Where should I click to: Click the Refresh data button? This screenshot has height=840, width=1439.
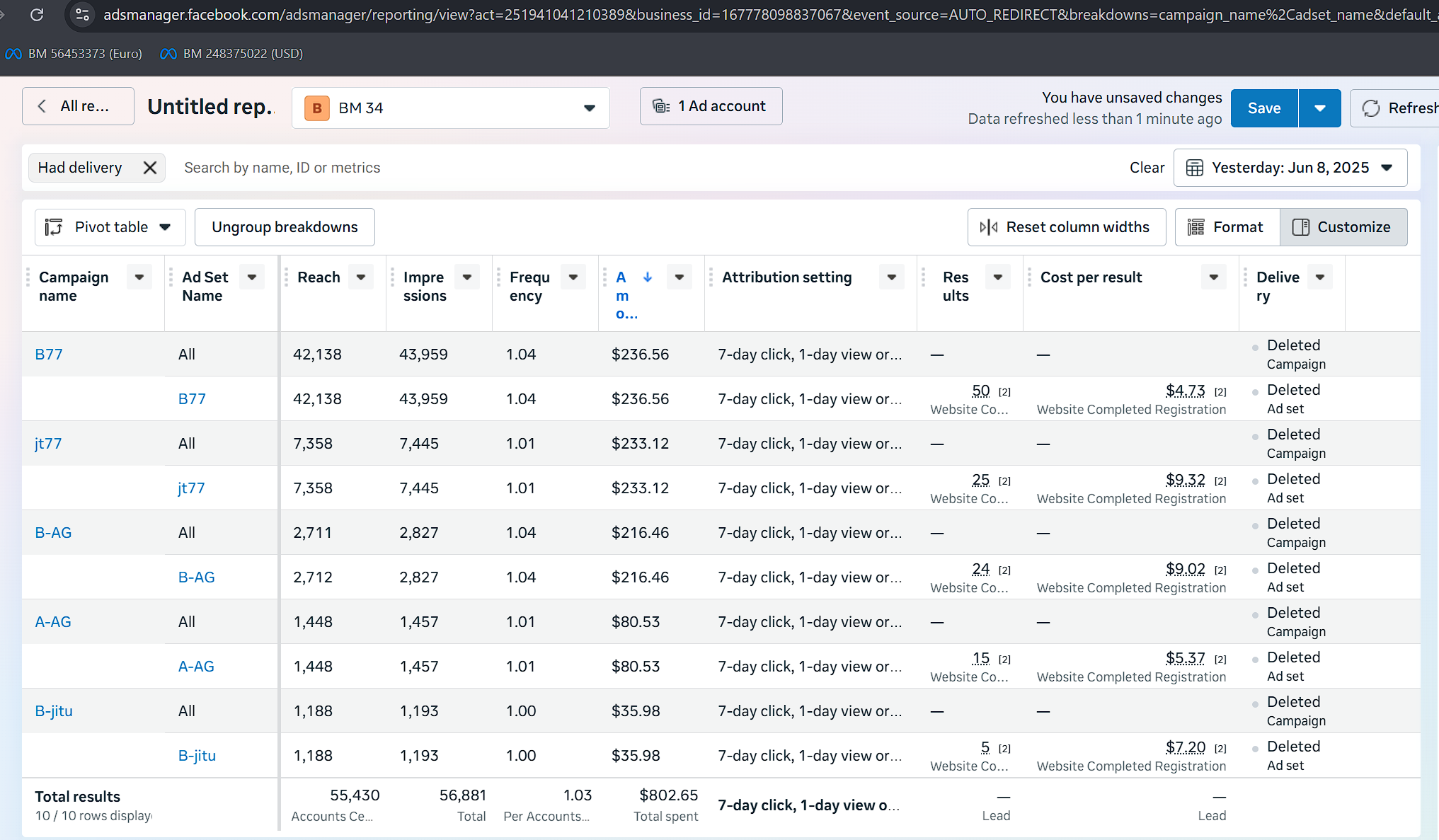click(x=1395, y=108)
